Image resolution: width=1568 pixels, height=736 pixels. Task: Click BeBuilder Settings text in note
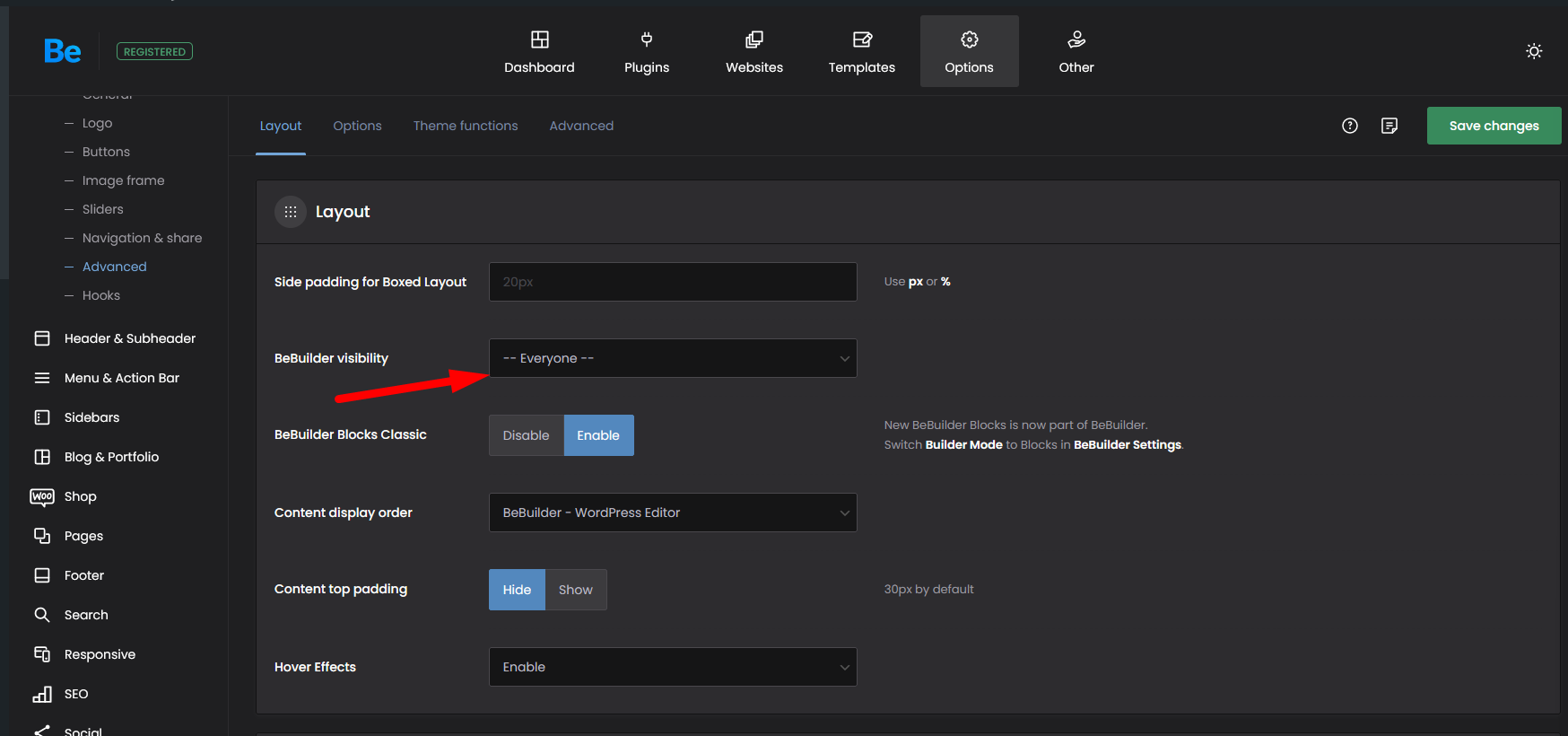(x=1128, y=444)
